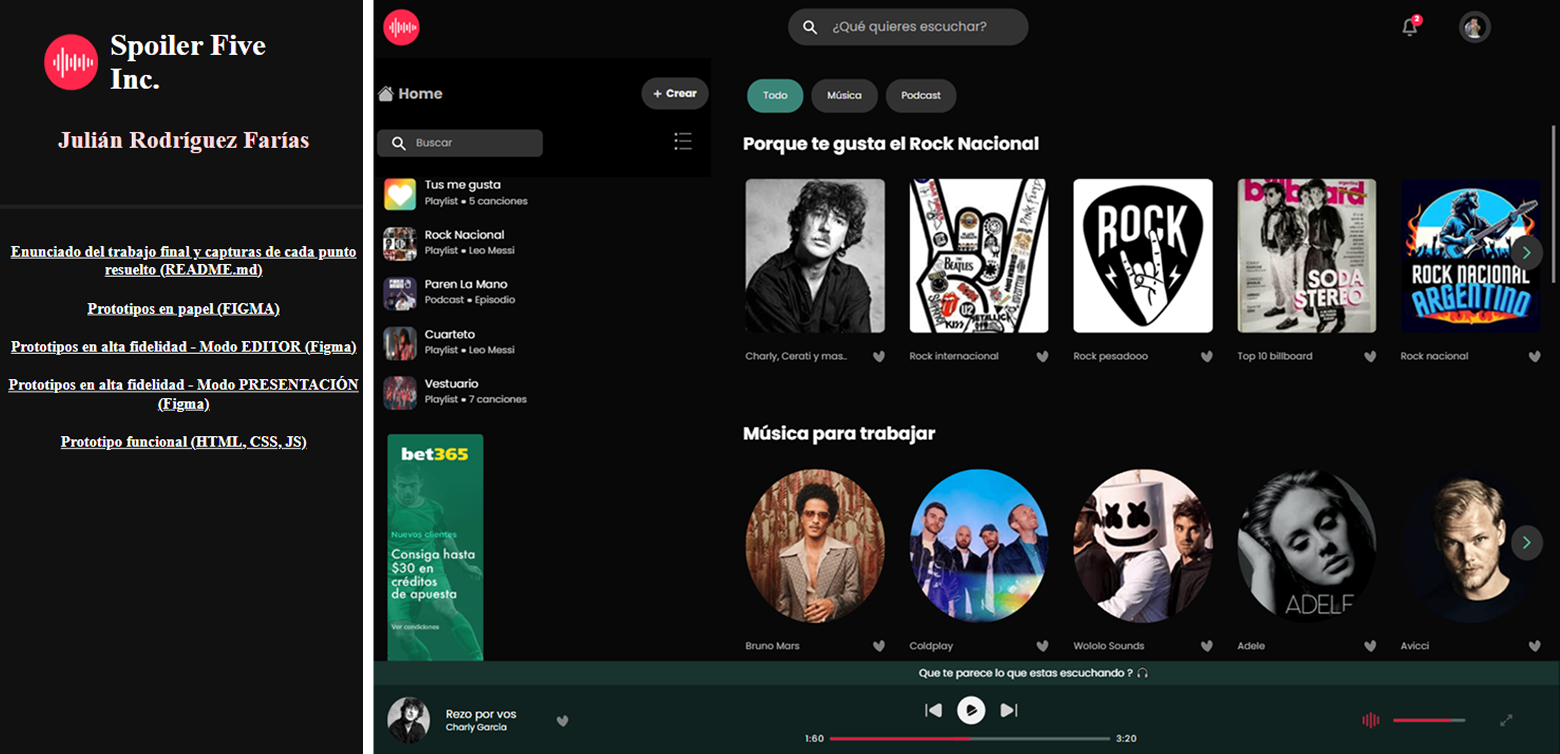The height and width of the screenshot is (754, 1560).
Task: Open the Rock internacional hand cover
Action: 979,256
